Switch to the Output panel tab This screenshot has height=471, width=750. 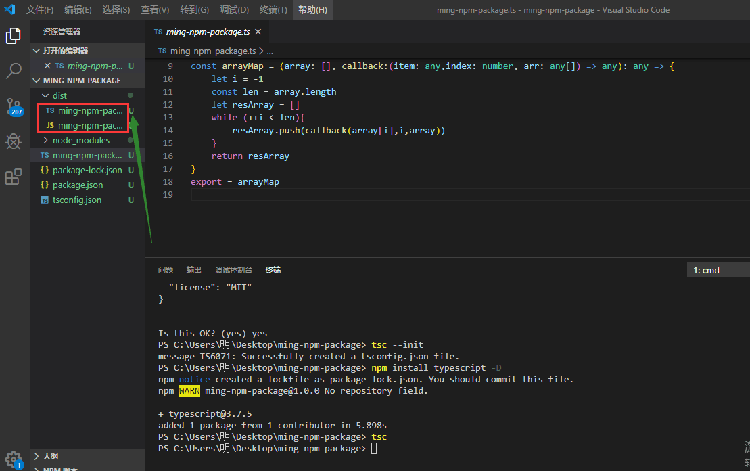193,270
